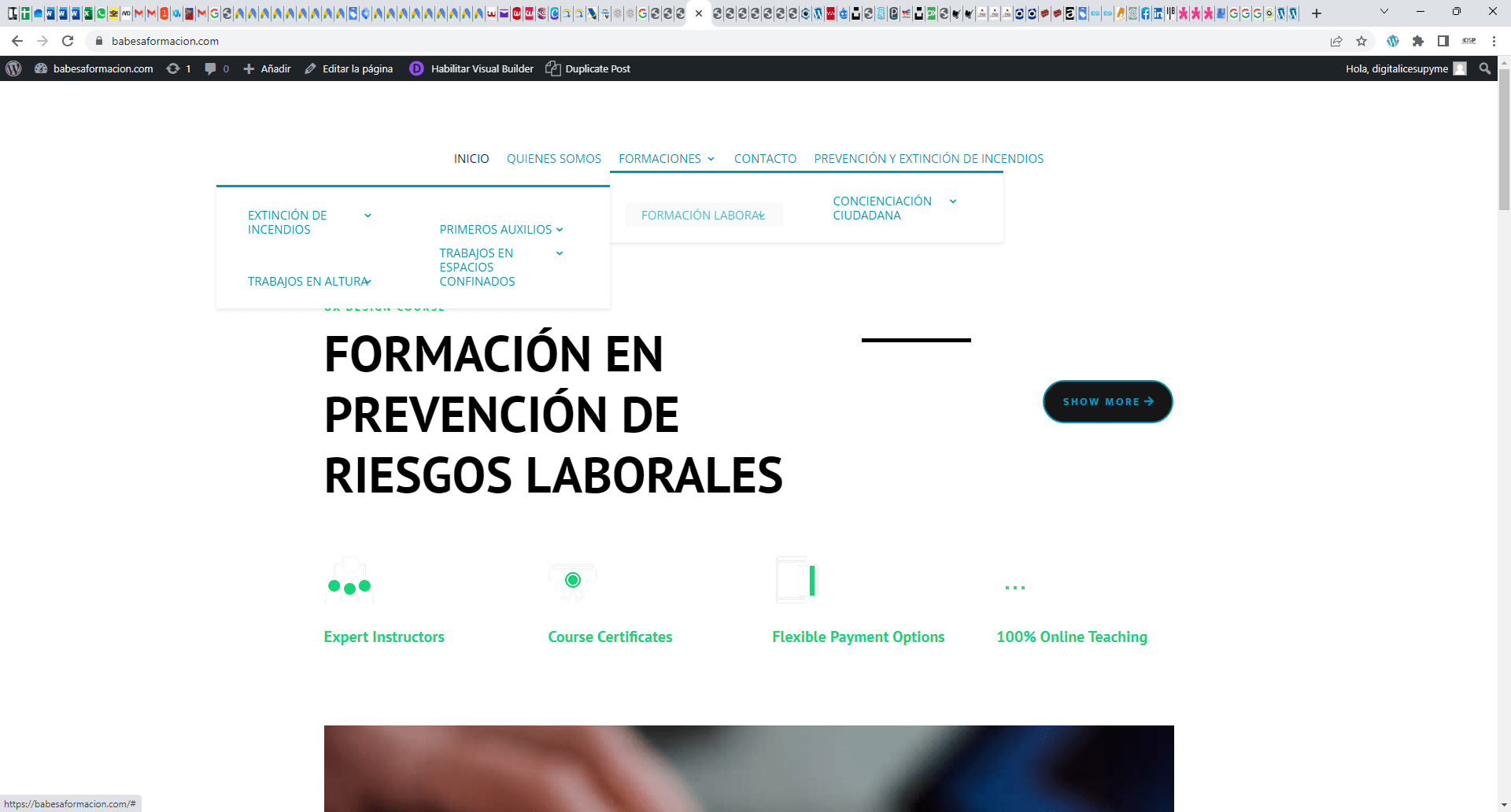Click the Course Certificates heading
Viewport: 1511px width, 812px height.
tap(610, 637)
